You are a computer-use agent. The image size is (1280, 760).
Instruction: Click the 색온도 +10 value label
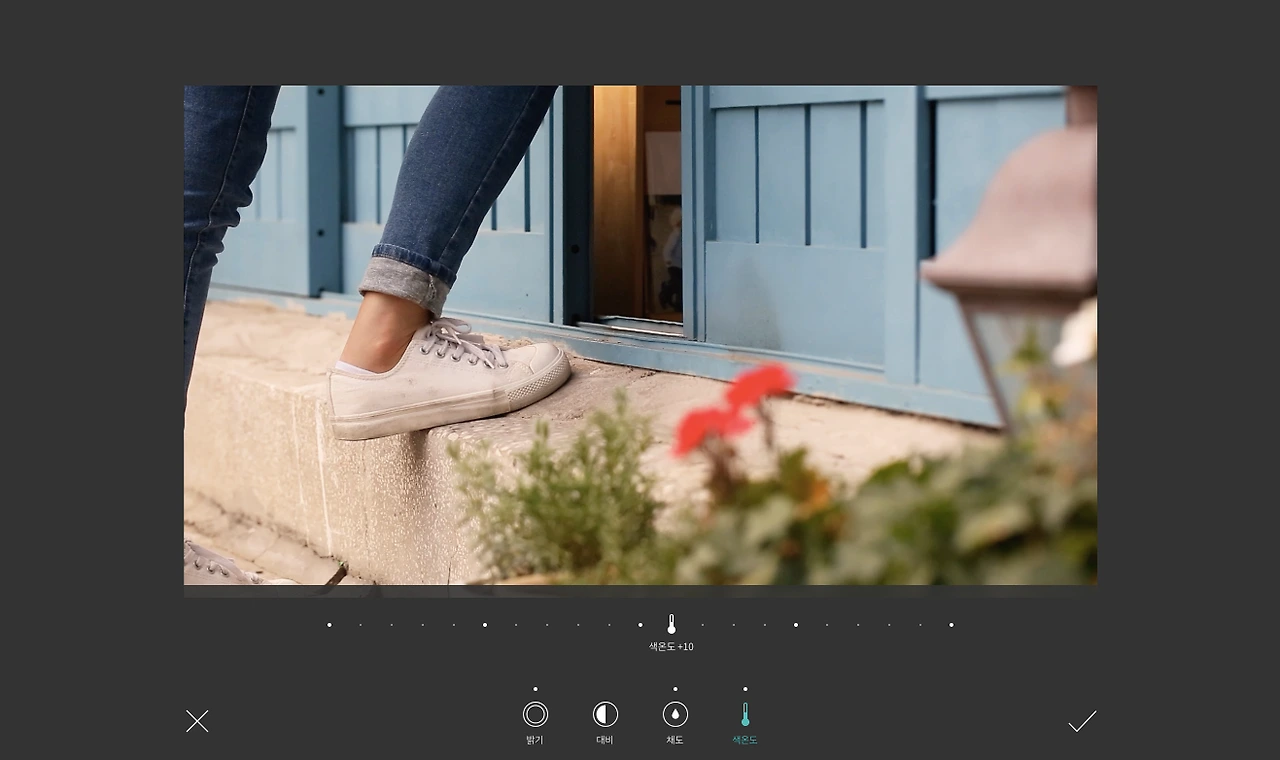[671, 647]
